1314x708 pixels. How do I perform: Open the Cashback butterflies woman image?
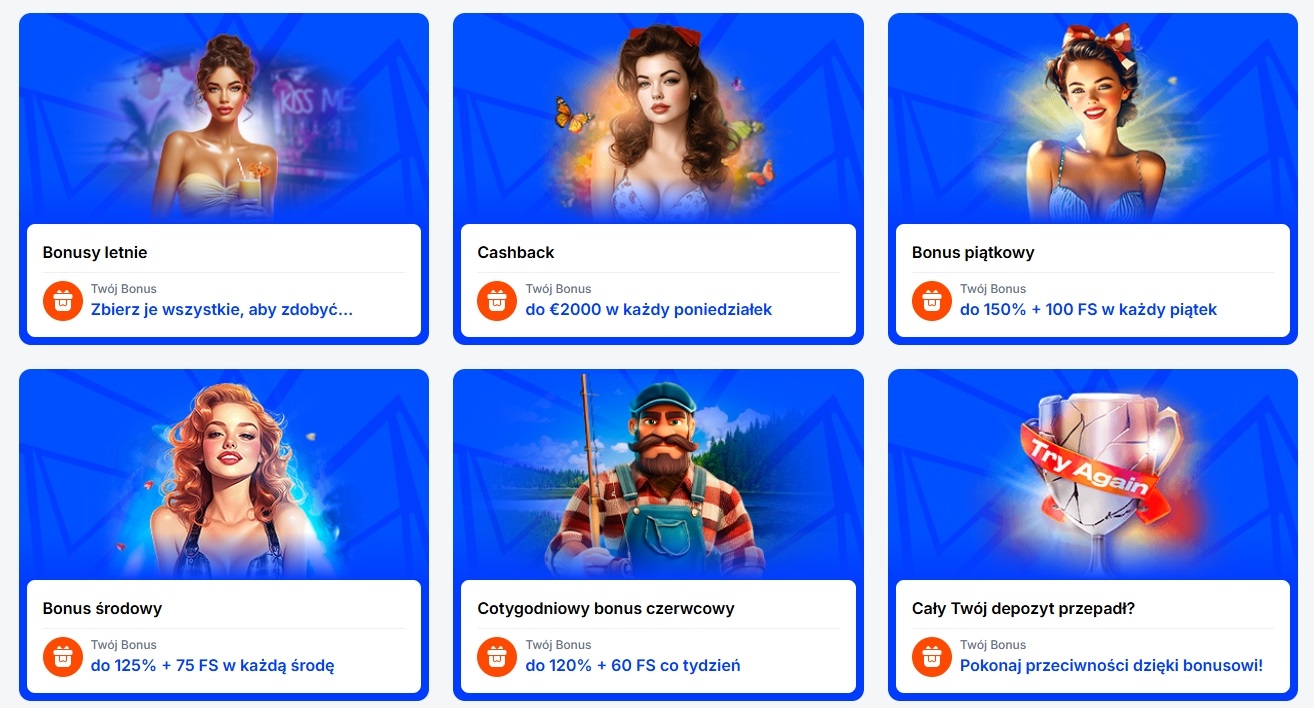click(658, 119)
